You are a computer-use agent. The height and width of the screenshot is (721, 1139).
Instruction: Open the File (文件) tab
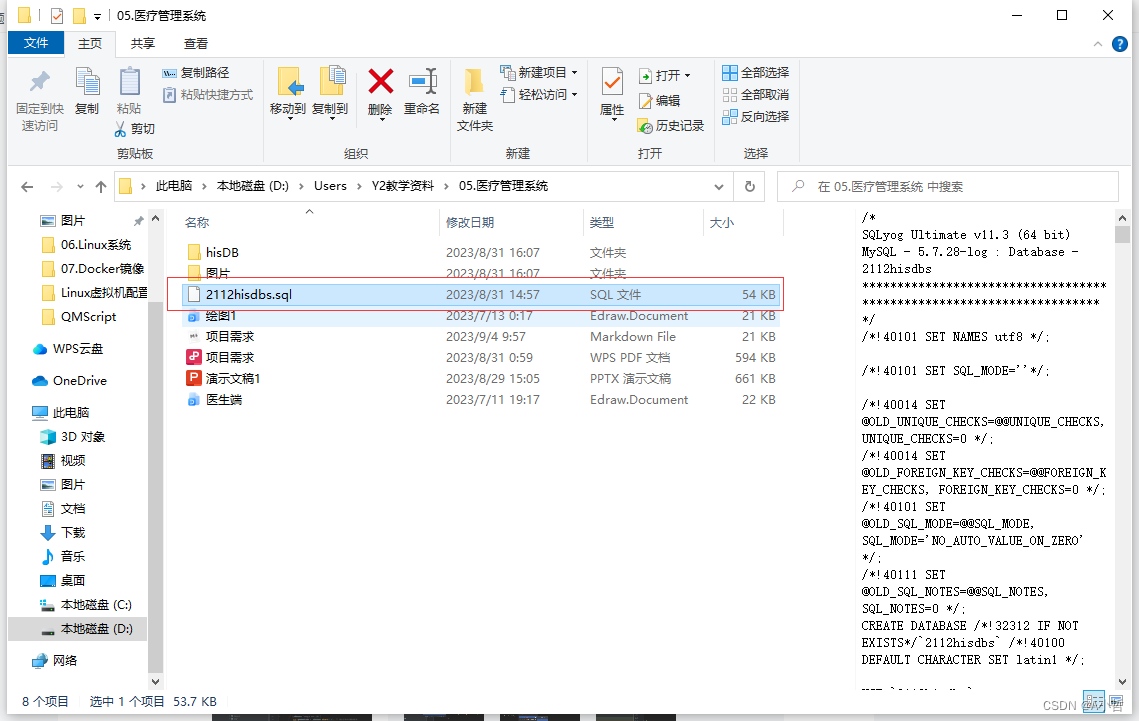pyautogui.click(x=36, y=43)
